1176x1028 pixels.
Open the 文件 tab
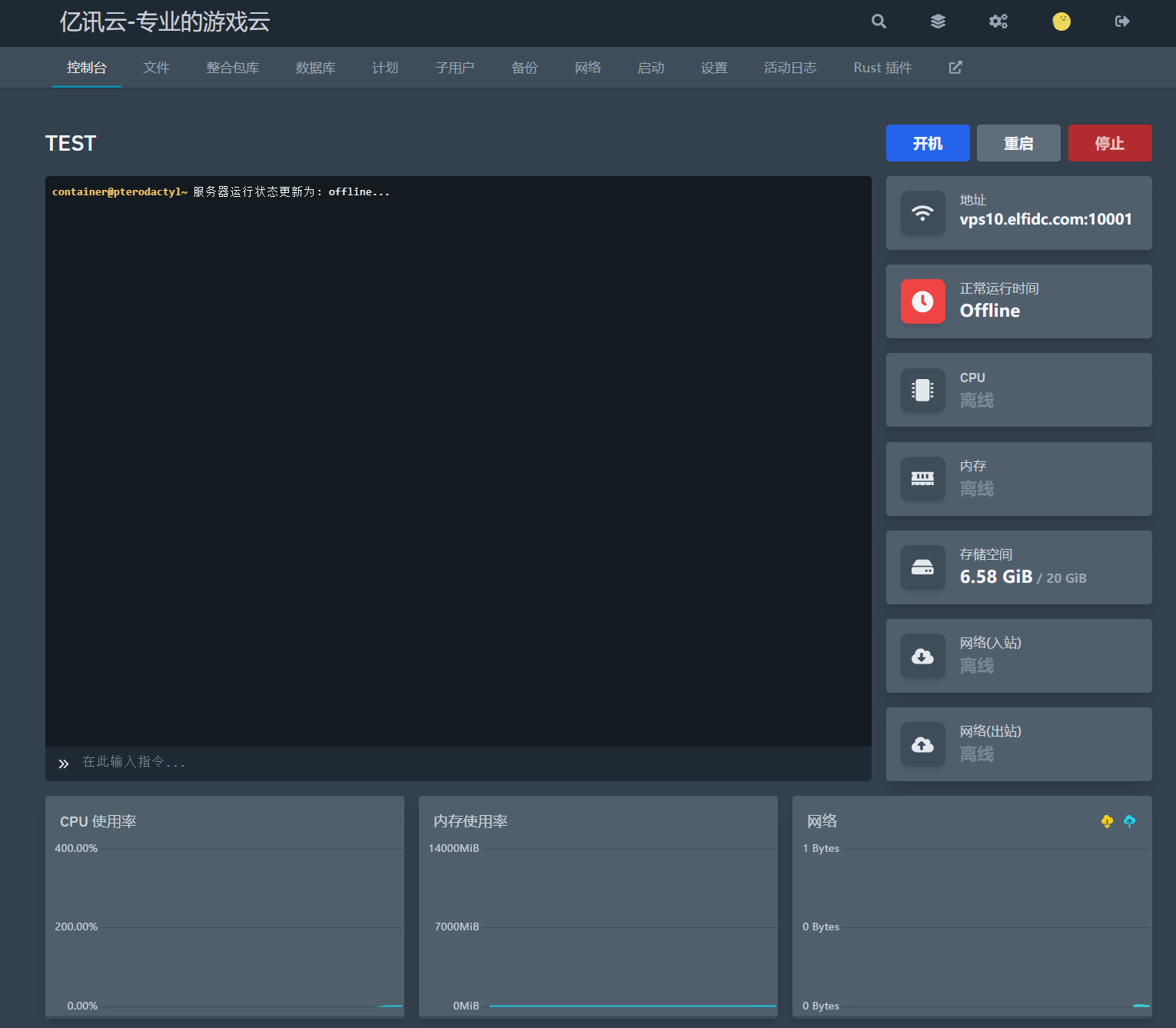click(x=156, y=68)
